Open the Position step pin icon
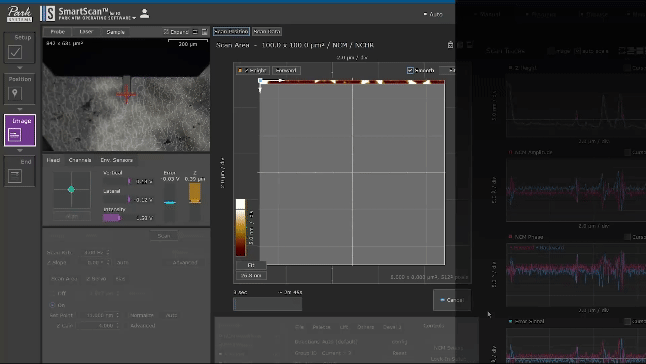Viewport: 646px width, 364px height. tap(15, 93)
